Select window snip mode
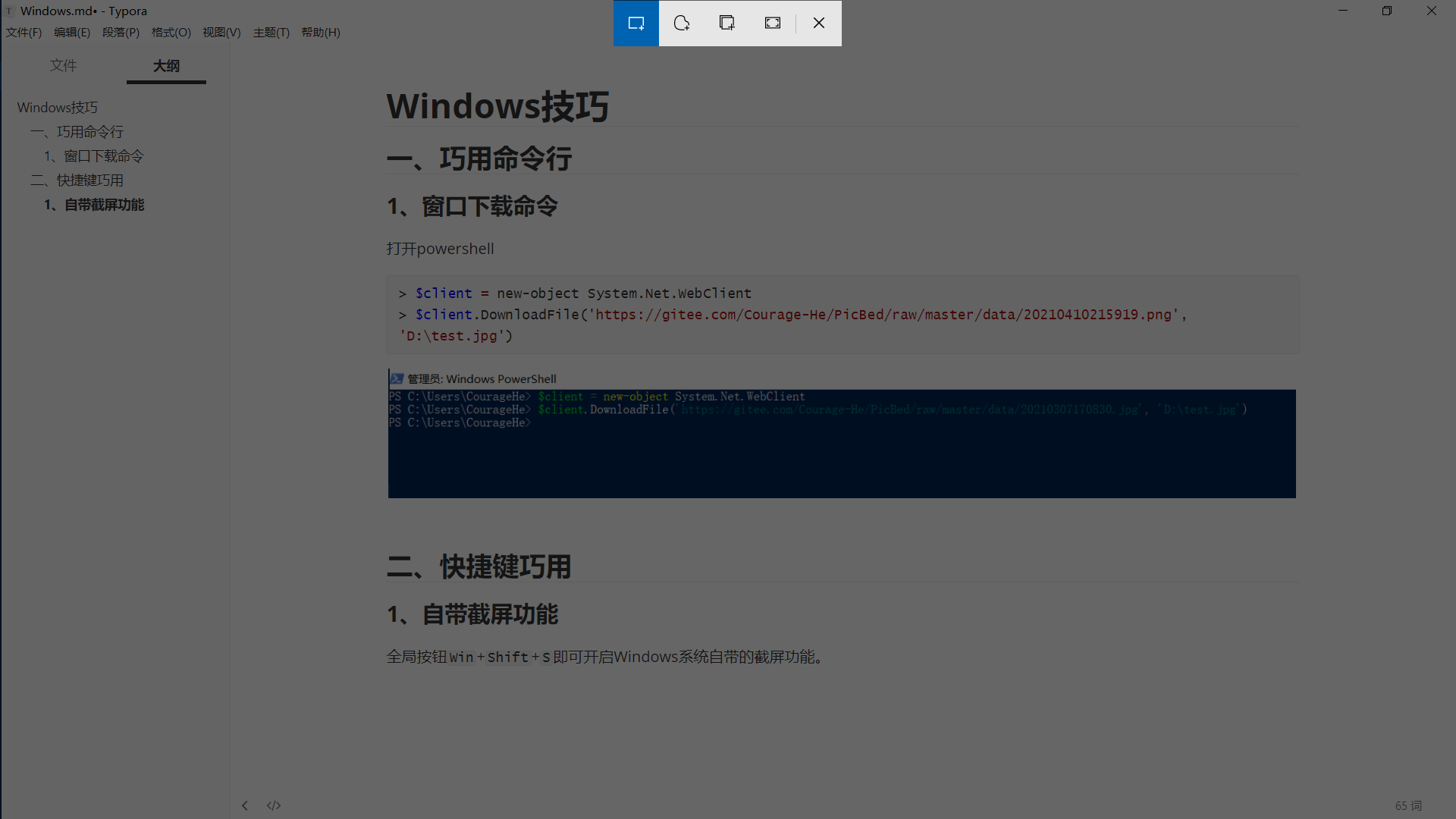Viewport: 1456px width, 819px height. (x=727, y=23)
